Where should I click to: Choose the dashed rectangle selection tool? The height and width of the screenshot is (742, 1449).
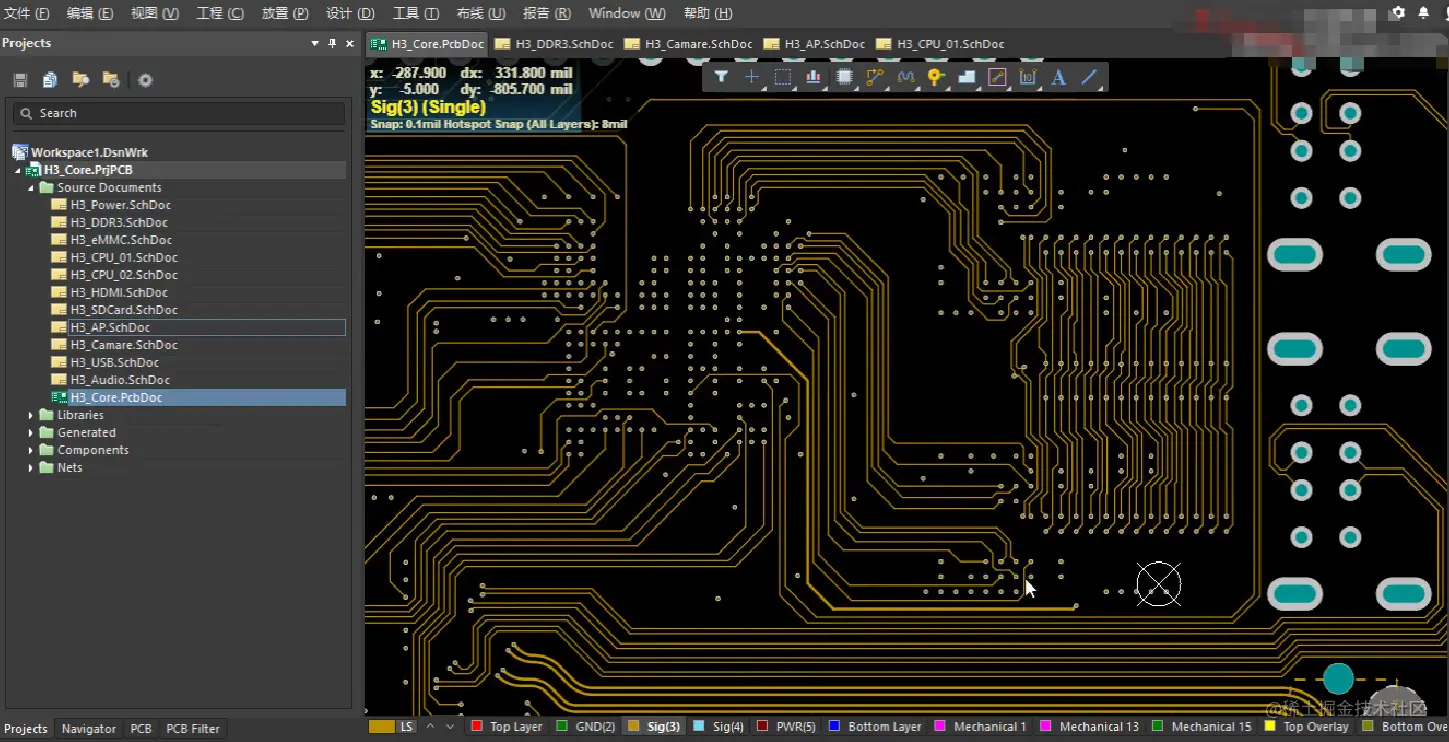click(x=783, y=77)
